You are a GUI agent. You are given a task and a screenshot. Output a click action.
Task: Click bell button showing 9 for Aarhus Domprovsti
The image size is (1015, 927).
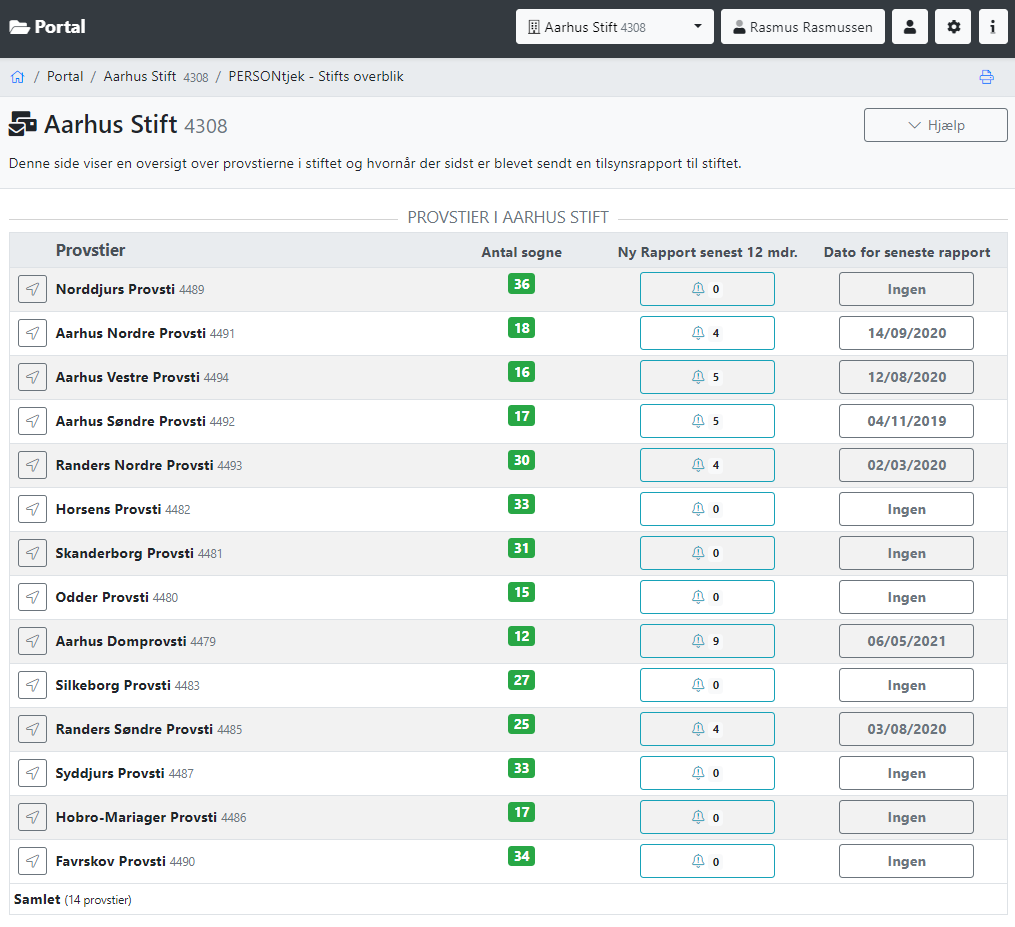pyautogui.click(x=707, y=641)
